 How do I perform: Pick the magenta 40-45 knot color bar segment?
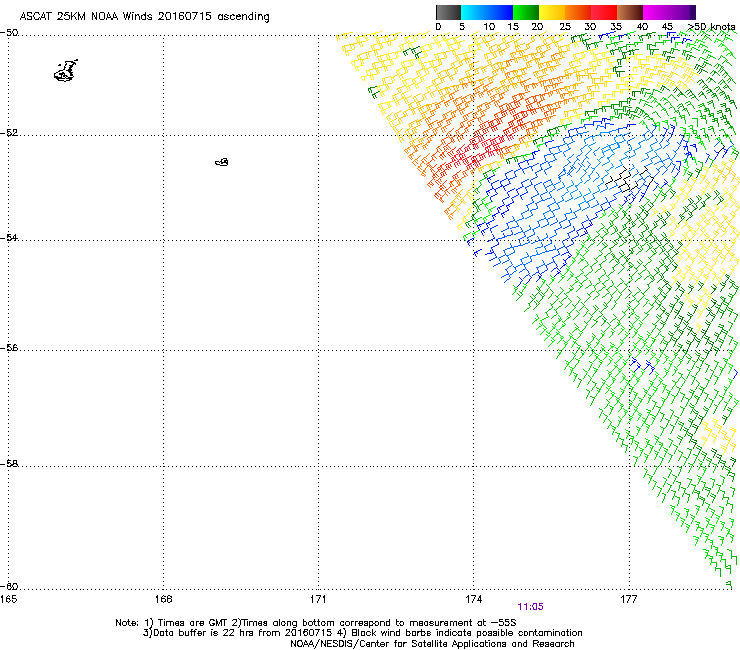coord(656,12)
